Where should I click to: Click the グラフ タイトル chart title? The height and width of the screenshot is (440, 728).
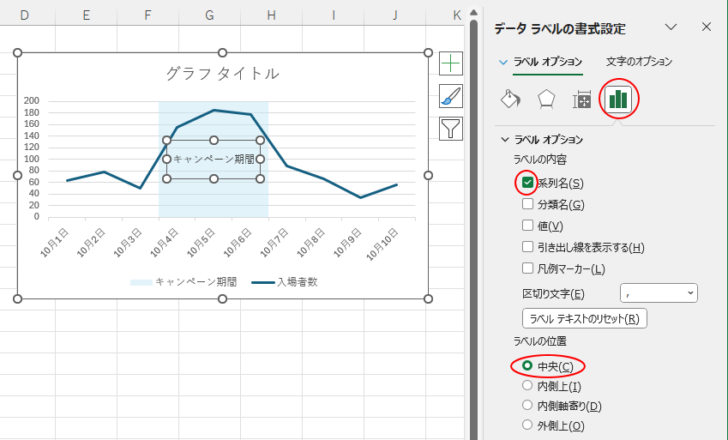[x=222, y=73]
